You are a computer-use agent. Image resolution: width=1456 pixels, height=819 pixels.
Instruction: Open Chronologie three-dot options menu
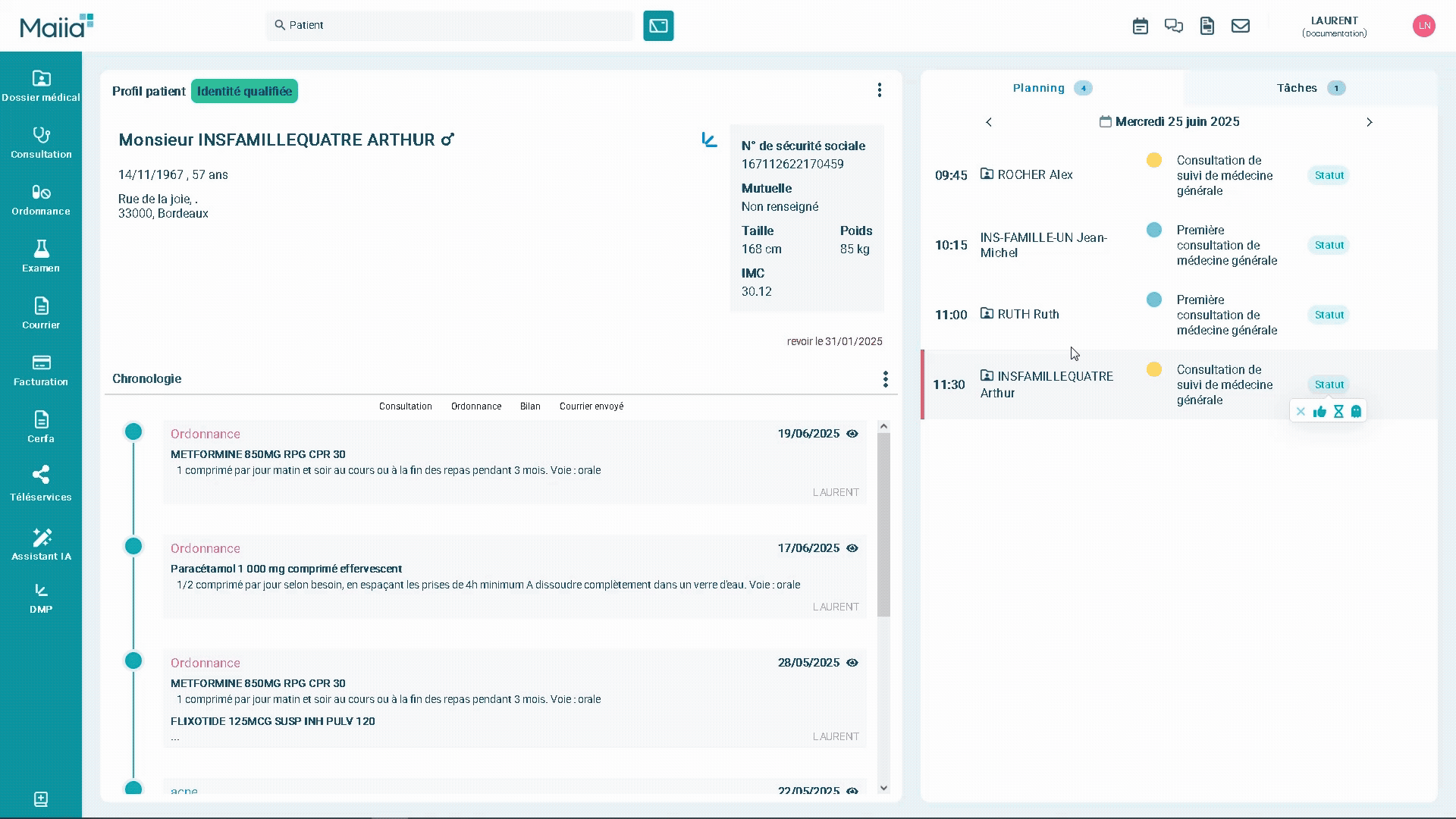(x=885, y=379)
